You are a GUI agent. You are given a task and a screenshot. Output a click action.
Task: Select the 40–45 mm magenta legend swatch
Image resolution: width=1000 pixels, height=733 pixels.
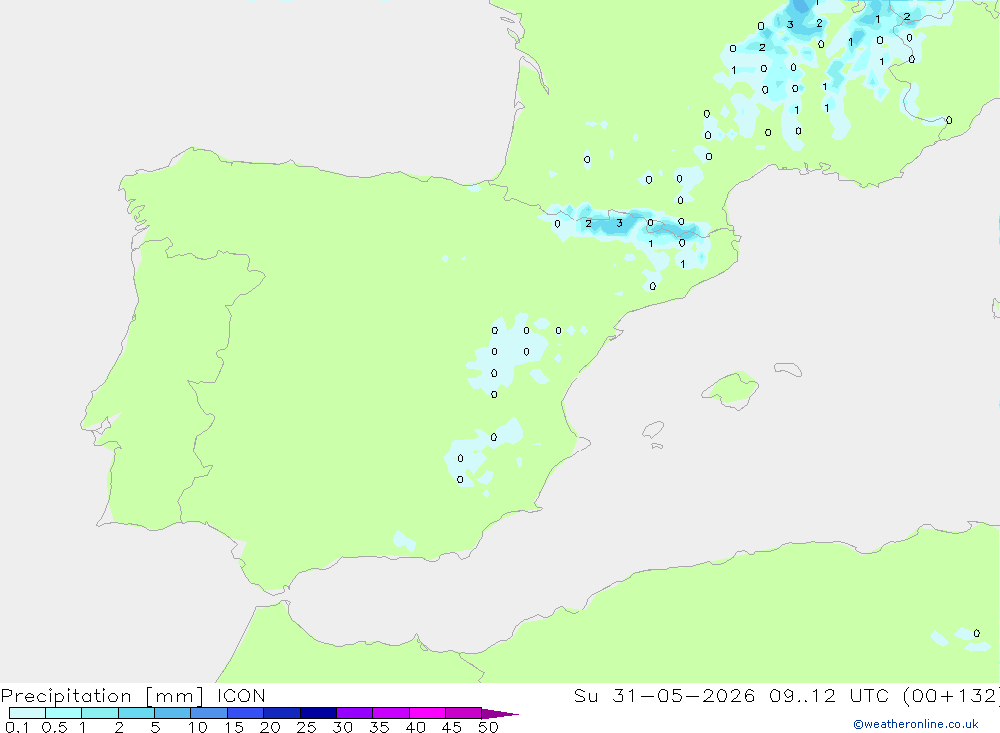point(427,713)
